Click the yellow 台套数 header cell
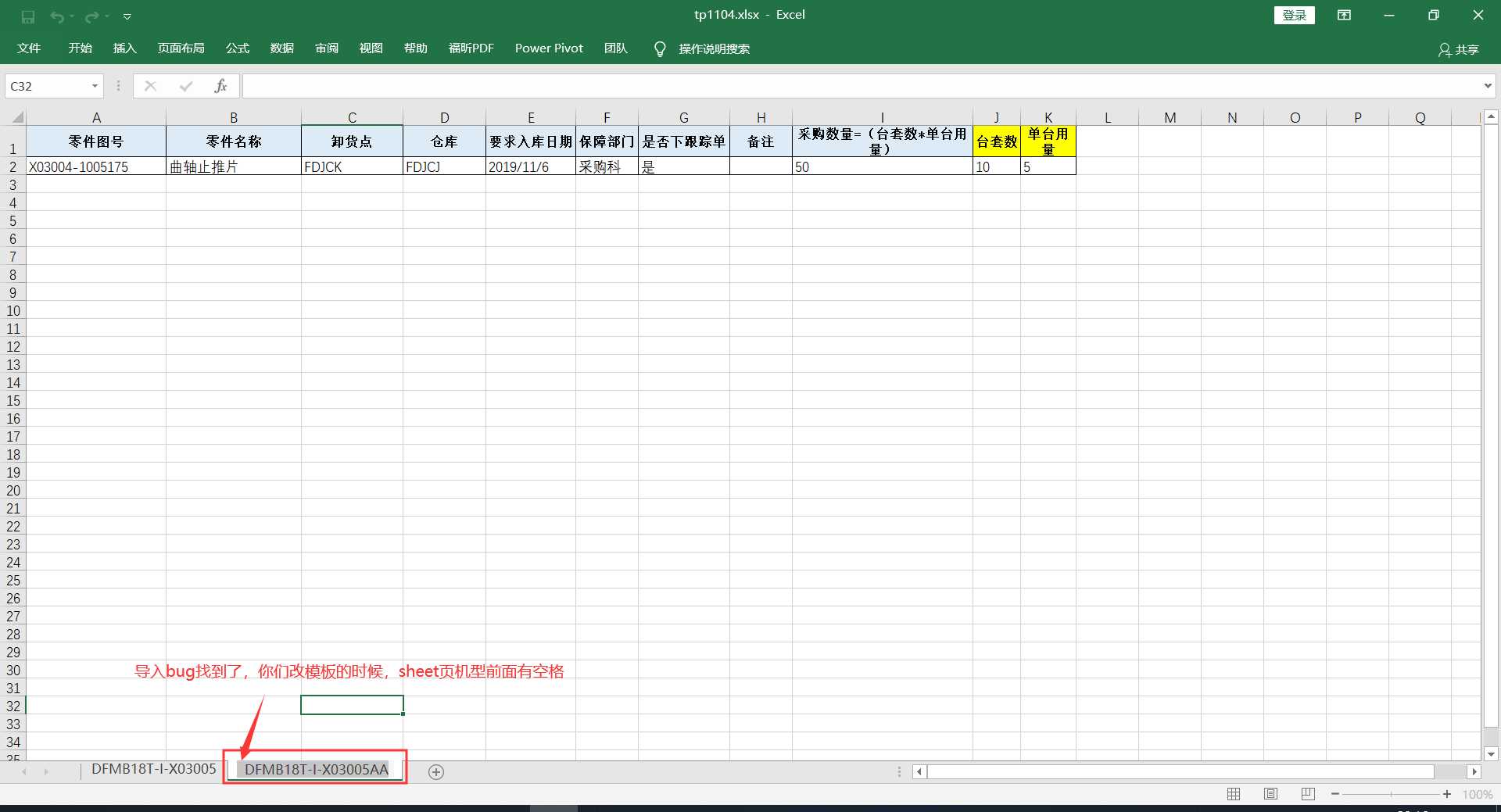This screenshot has width=1501, height=812. (996, 141)
